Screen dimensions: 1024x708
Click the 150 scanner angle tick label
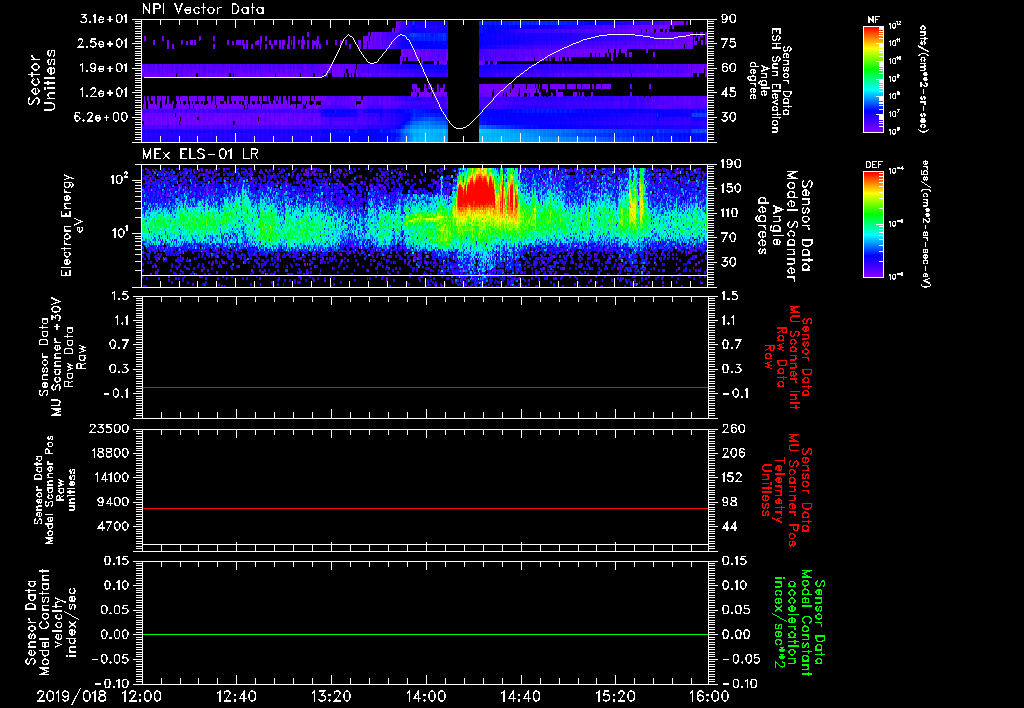click(731, 188)
